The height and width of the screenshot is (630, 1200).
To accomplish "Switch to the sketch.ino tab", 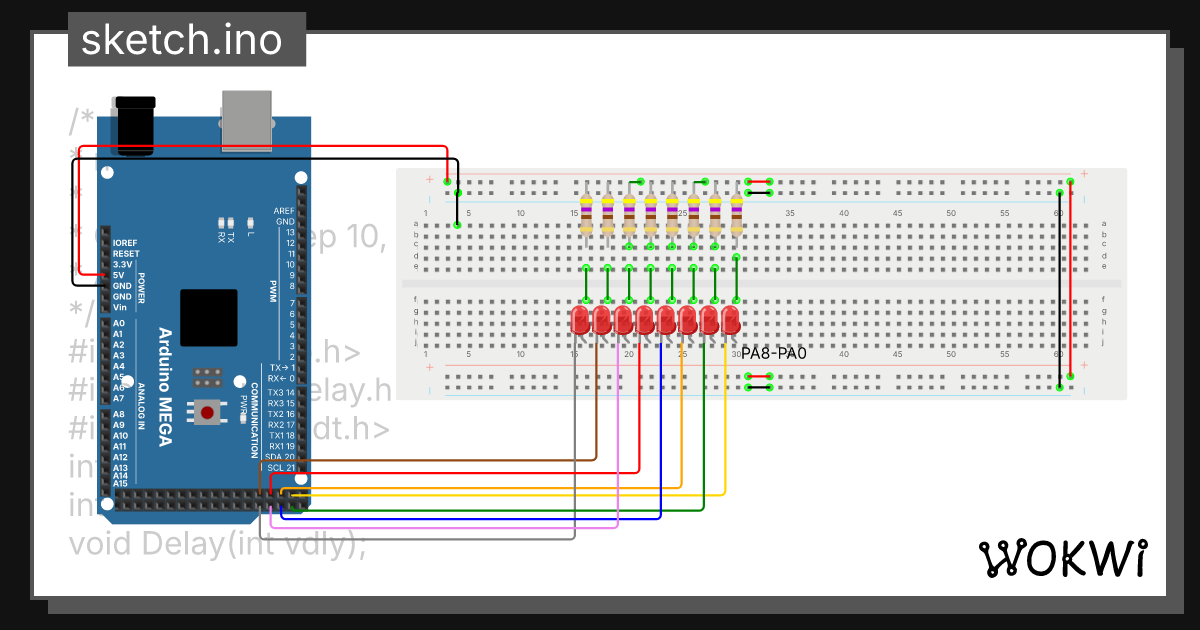I will [185, 40].
